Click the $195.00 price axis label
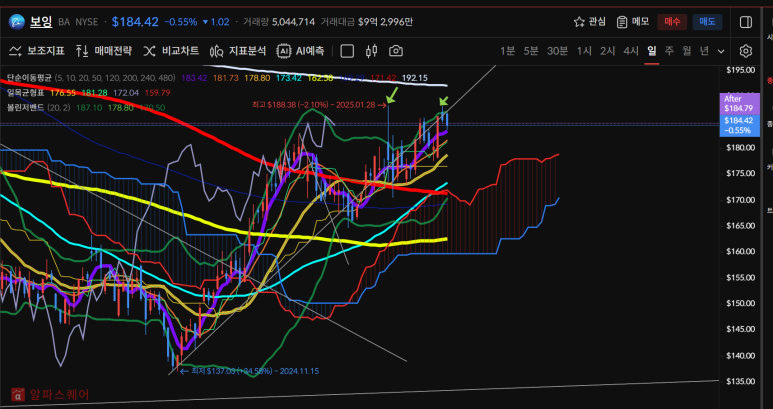773x409 pixels. [x=740, y=70]
